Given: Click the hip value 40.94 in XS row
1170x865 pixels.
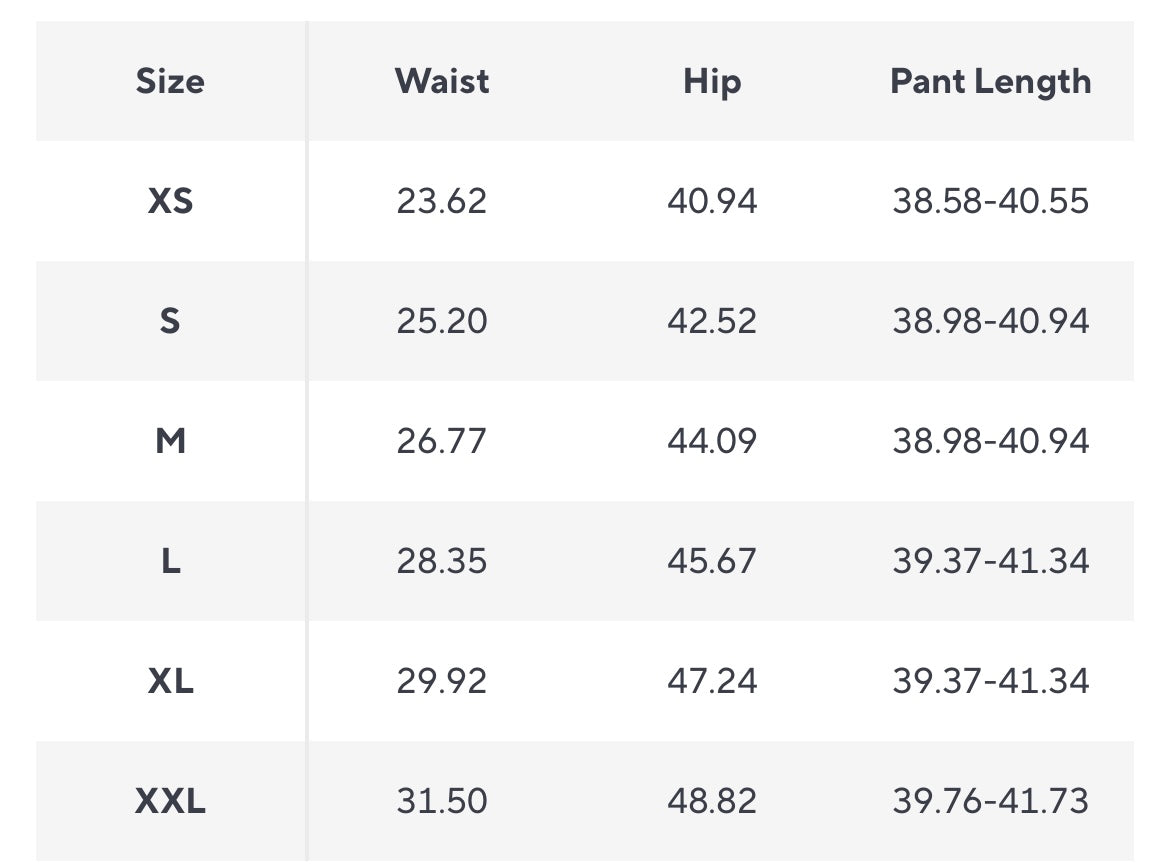Looking at the screenshot, I should (712, 201).
